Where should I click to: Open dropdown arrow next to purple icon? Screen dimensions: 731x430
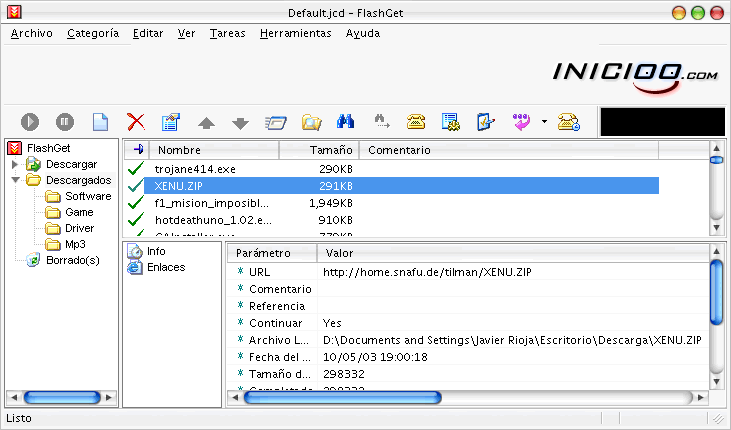(544, 122)
